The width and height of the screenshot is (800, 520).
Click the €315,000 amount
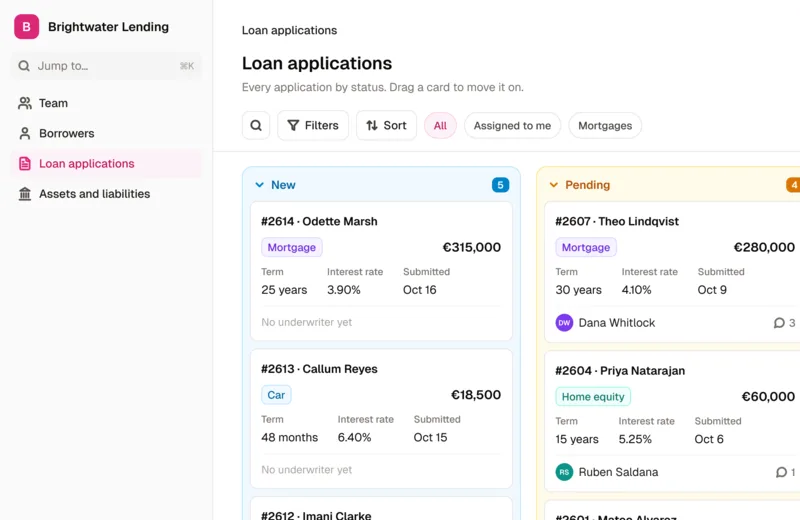coord(471,247)
